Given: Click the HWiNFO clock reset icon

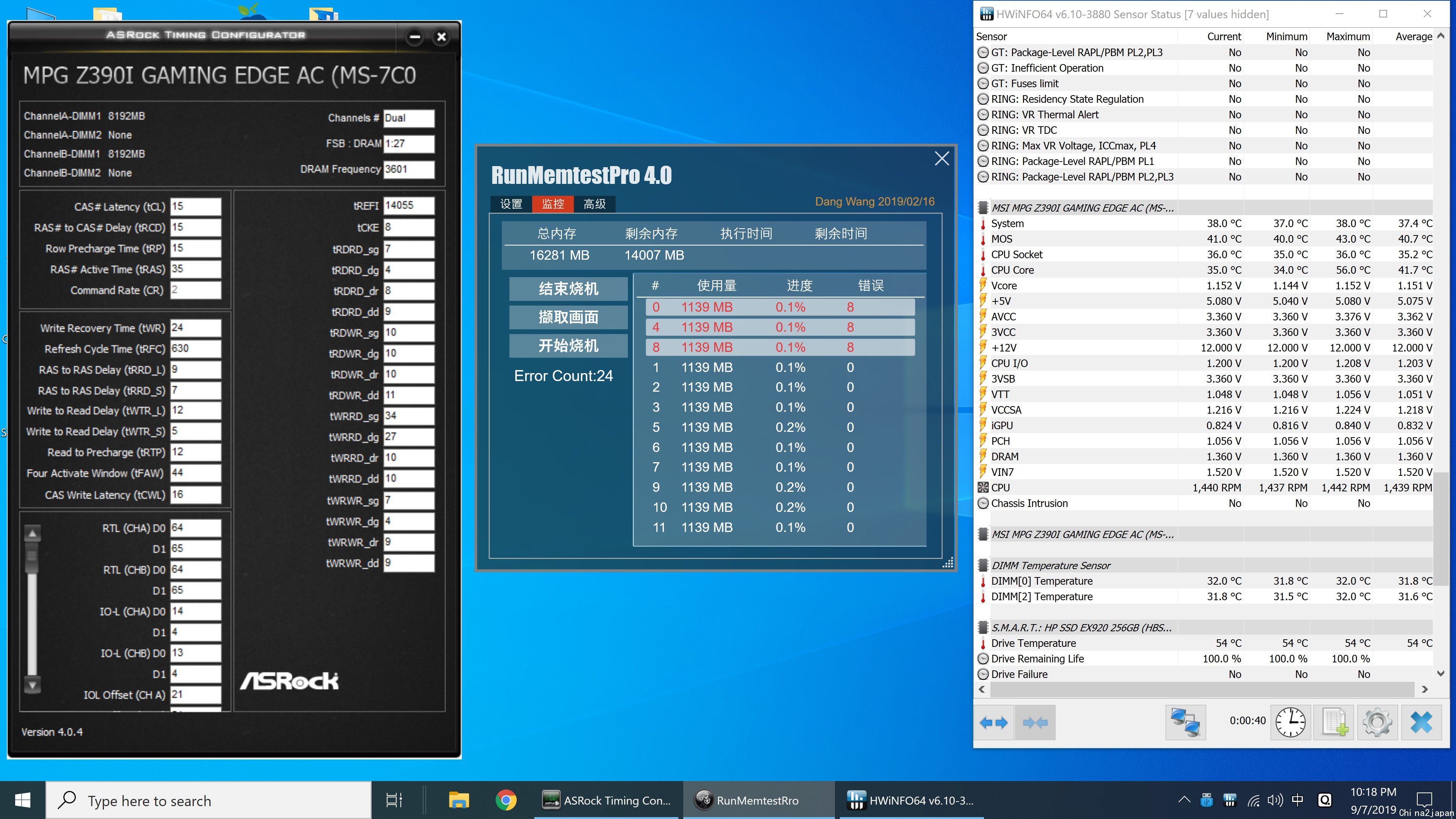Looking at the screenshot, I should [1290, 722].
